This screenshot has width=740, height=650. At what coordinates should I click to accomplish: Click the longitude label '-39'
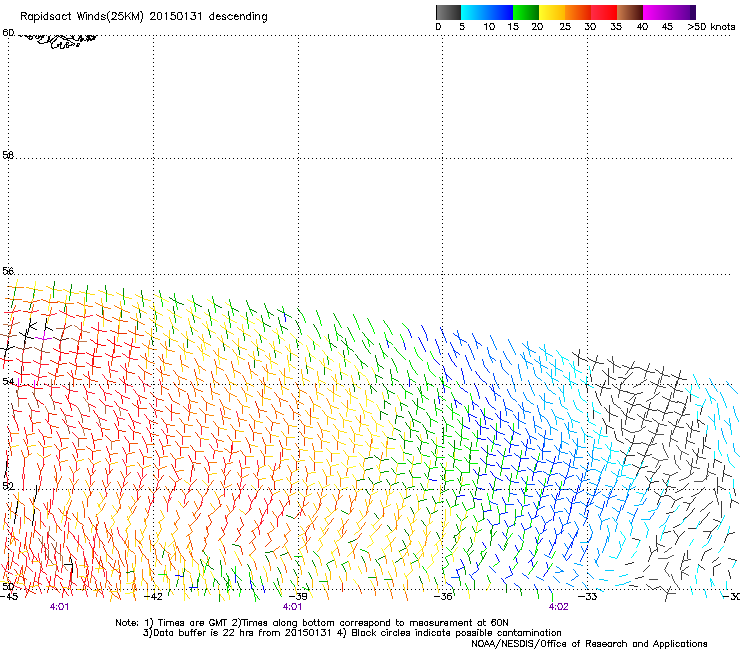coord(298,596)
